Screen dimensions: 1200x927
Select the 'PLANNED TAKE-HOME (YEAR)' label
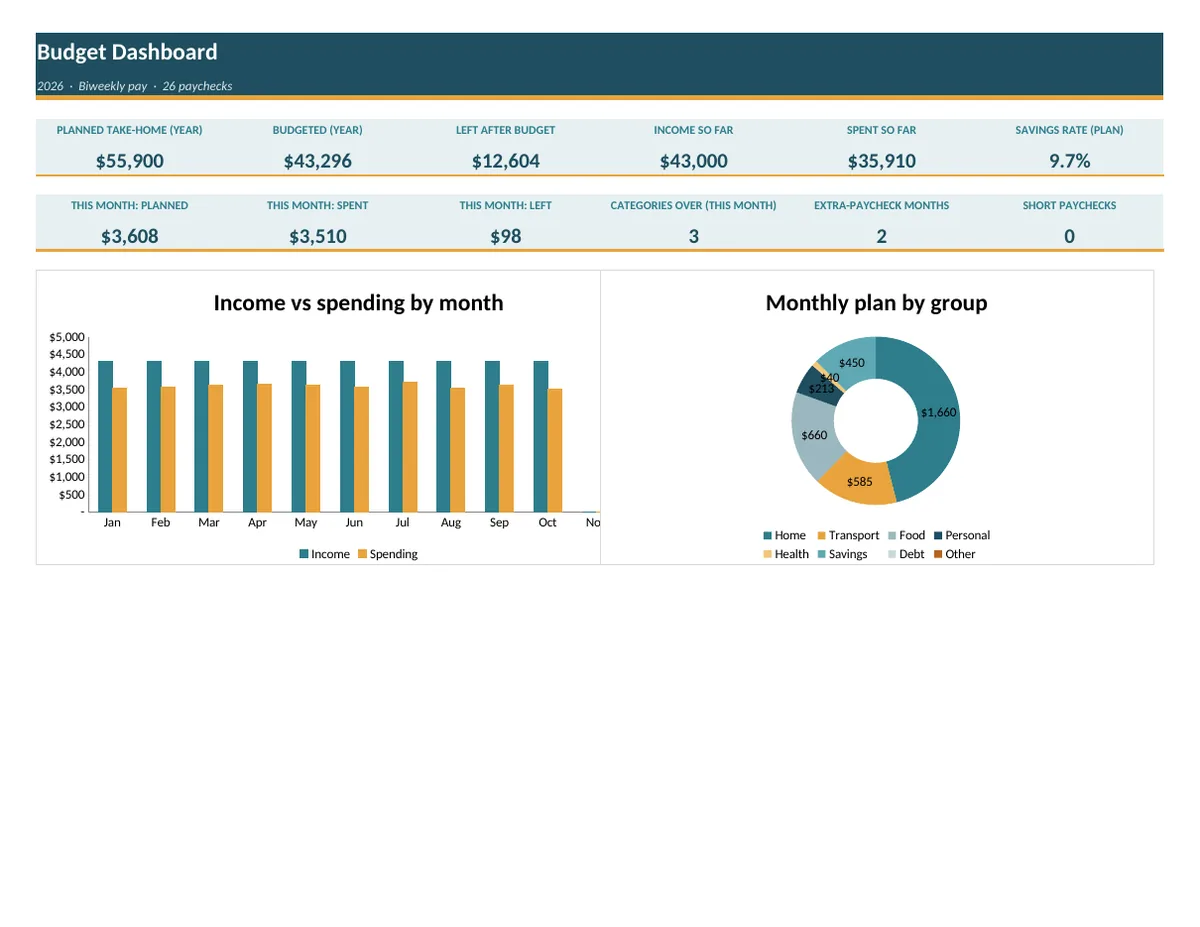(129, 130)
